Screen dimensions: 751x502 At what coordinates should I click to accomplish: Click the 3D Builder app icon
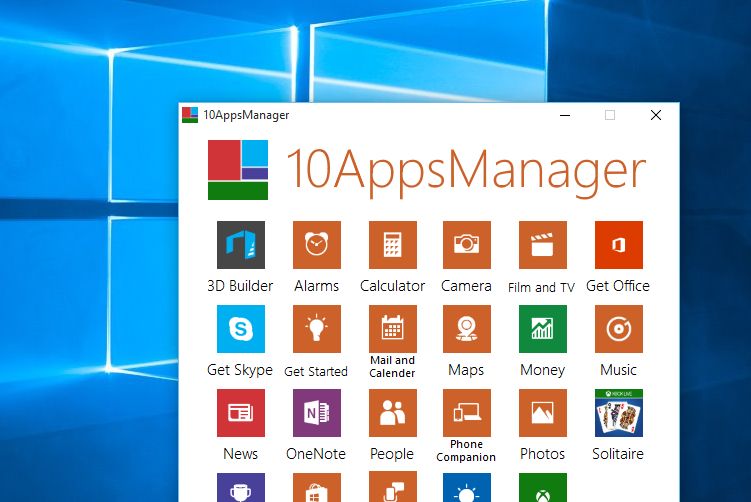[240, 245]
